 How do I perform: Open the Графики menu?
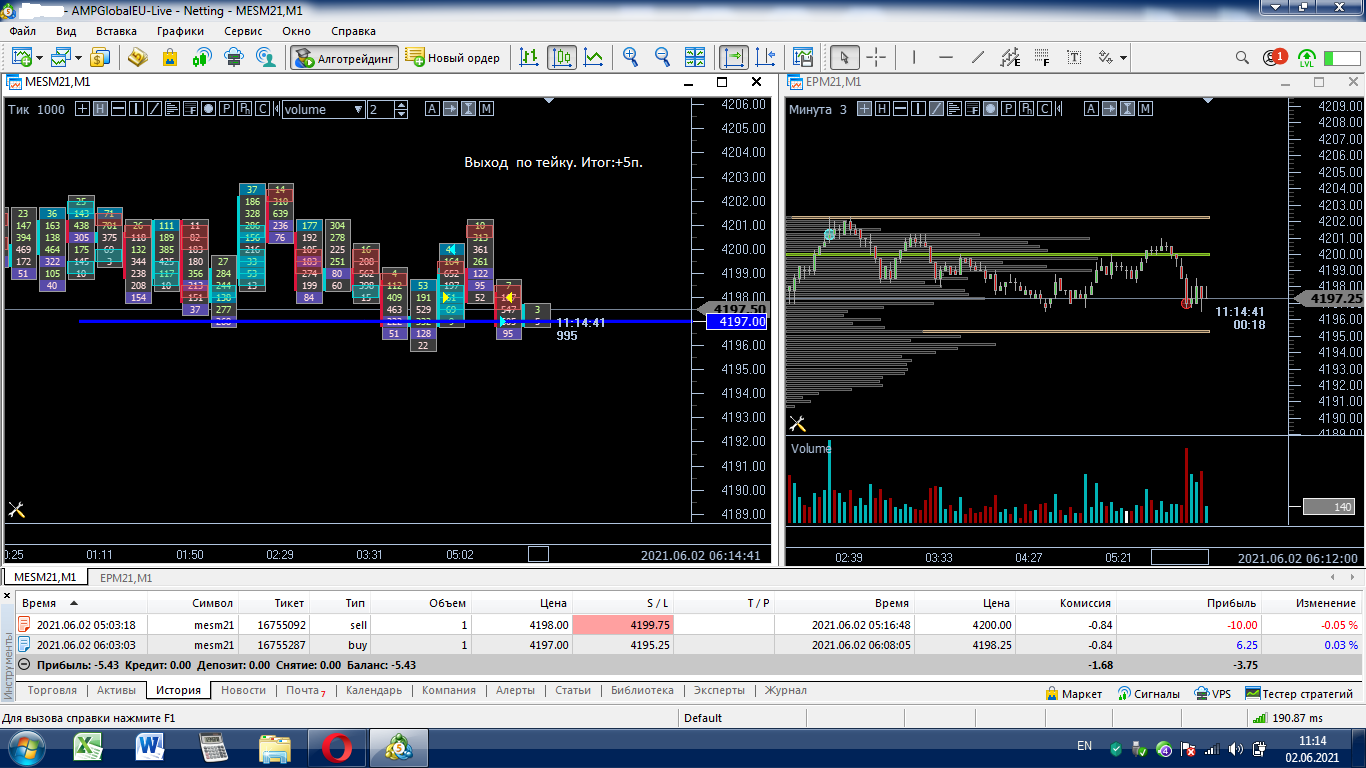[180, 31]
